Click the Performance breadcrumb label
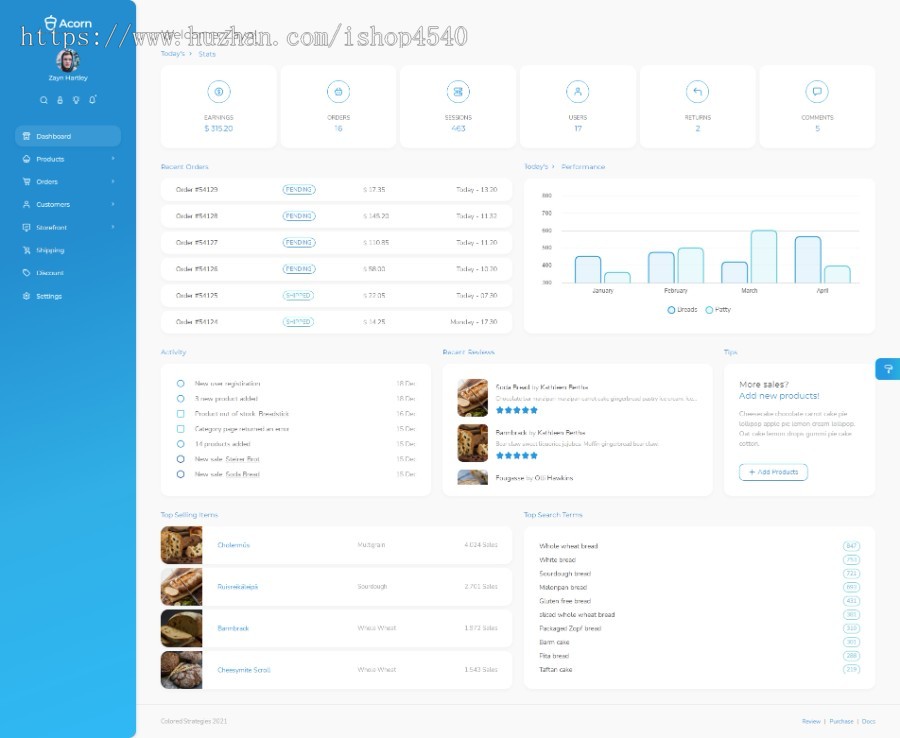900x738 pixels. [583, 166]
